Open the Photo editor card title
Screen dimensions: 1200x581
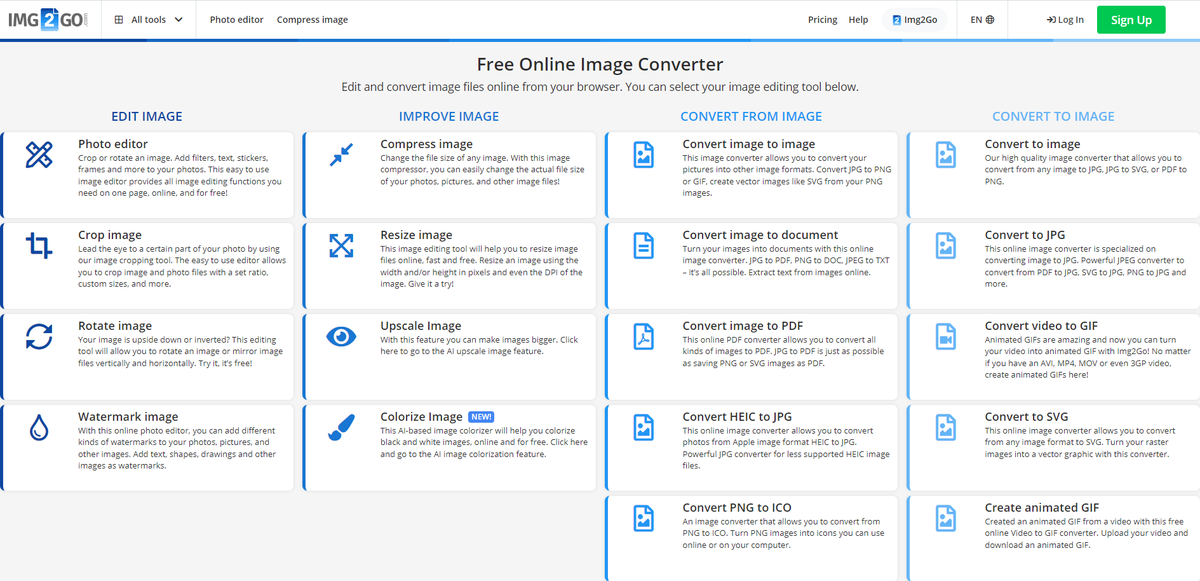click(x=113, y=144)
